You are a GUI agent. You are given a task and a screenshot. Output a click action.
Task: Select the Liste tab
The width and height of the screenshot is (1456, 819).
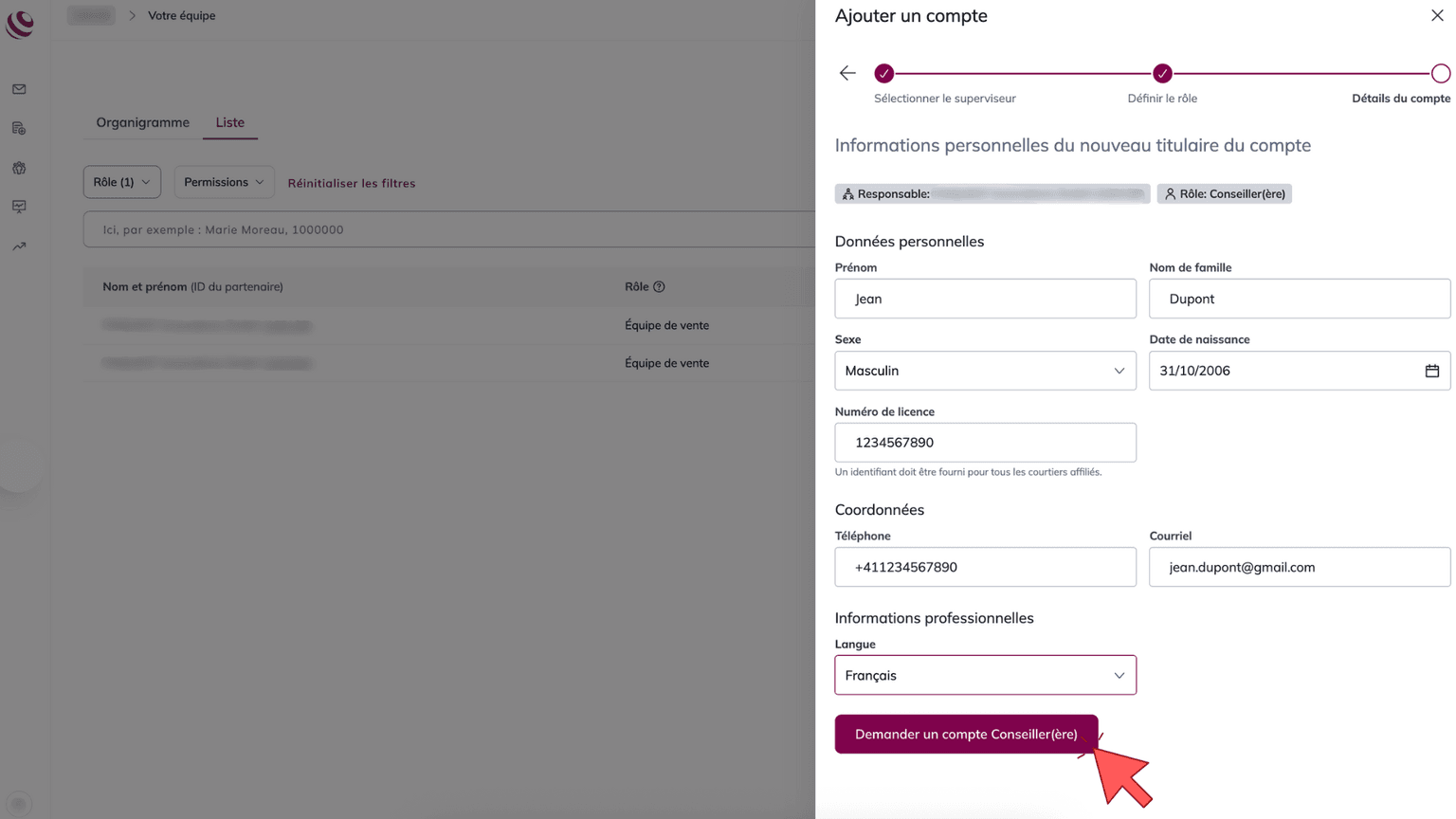click(x=229, y=122)
